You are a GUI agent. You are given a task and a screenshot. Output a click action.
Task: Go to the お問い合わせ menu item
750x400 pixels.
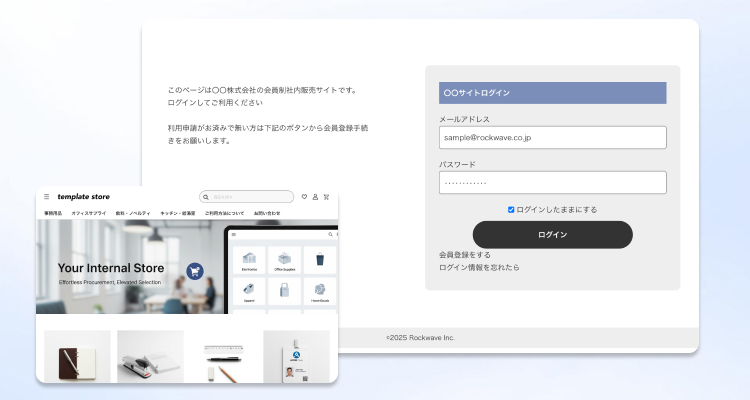tap(267, 213)
